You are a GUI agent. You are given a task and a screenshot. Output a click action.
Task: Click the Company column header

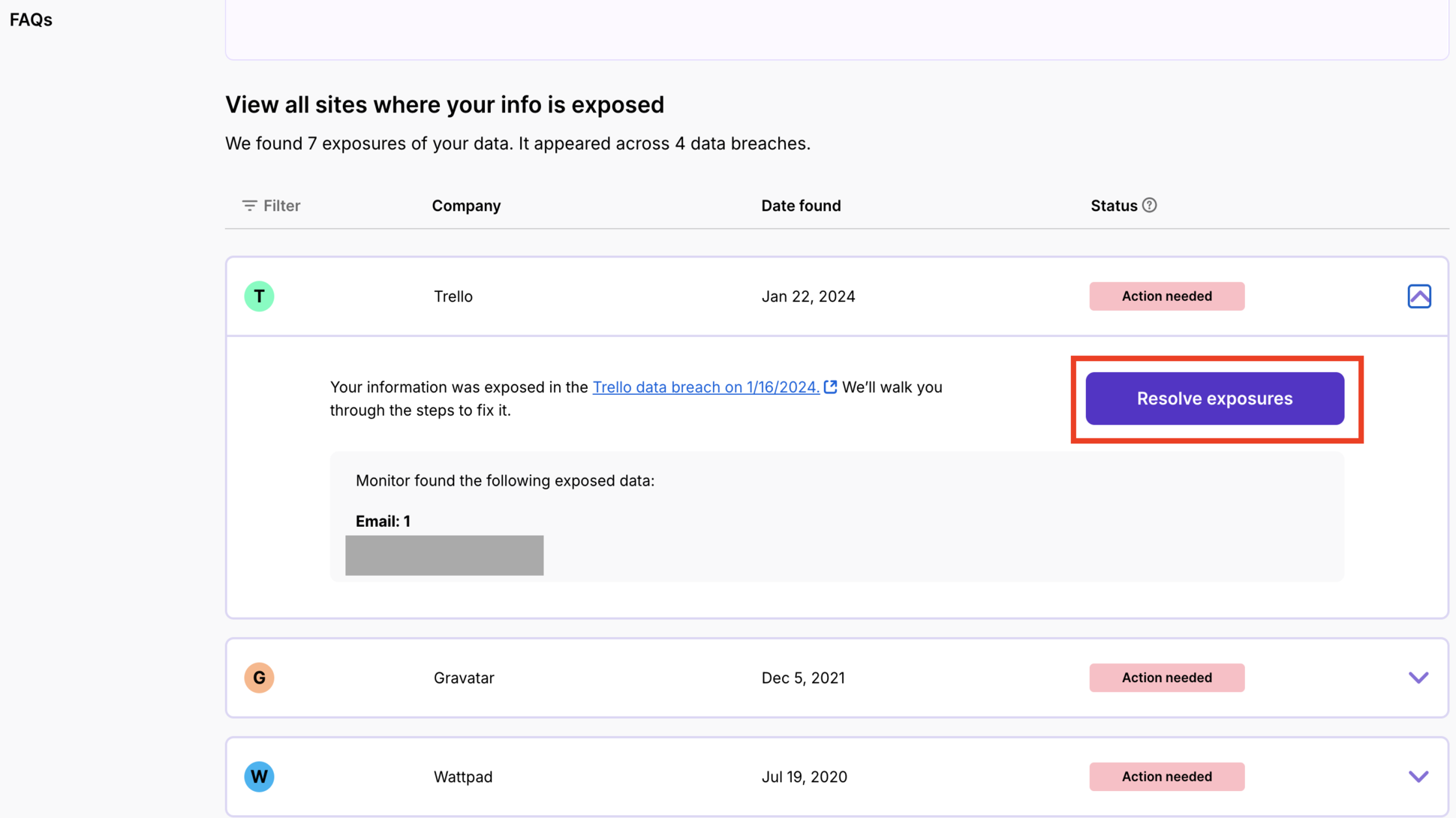coord(466,206)
